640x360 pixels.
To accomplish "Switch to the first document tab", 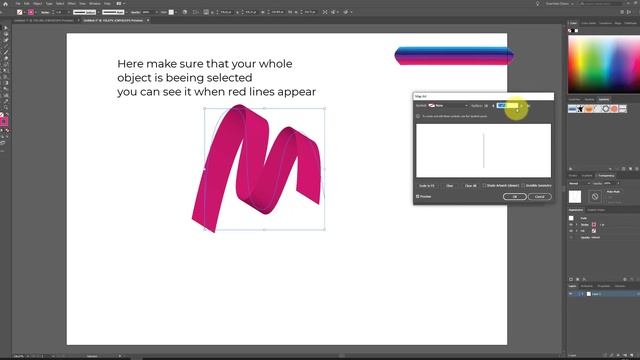I will pyautogui.click(x=44, y=20).
